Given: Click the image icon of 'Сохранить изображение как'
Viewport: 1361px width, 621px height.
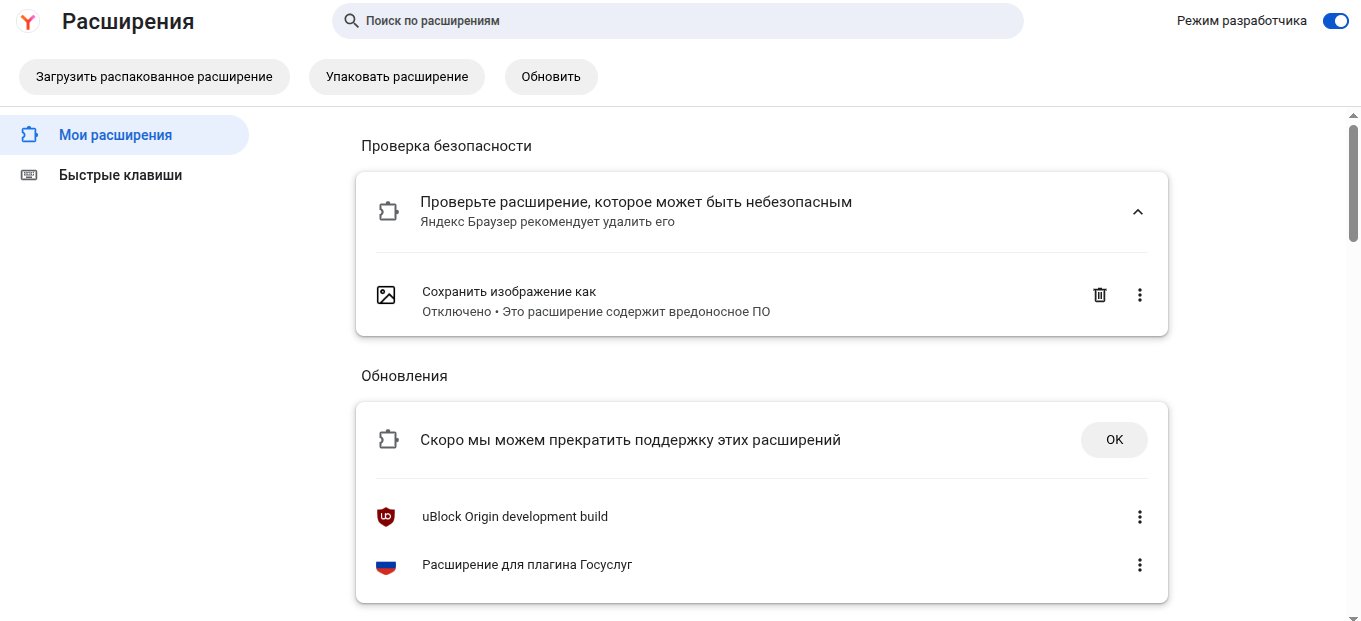Looking at the screenshot, I should (386, 295).
